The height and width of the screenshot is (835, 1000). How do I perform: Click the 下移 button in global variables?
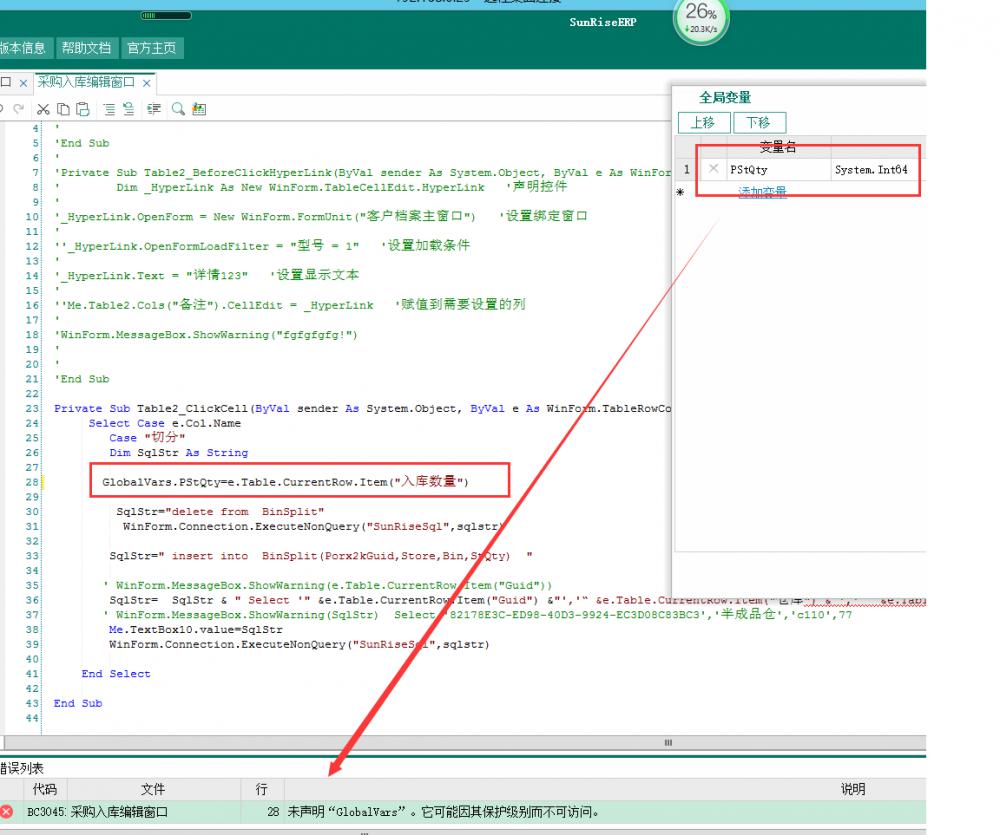[759, 122]
